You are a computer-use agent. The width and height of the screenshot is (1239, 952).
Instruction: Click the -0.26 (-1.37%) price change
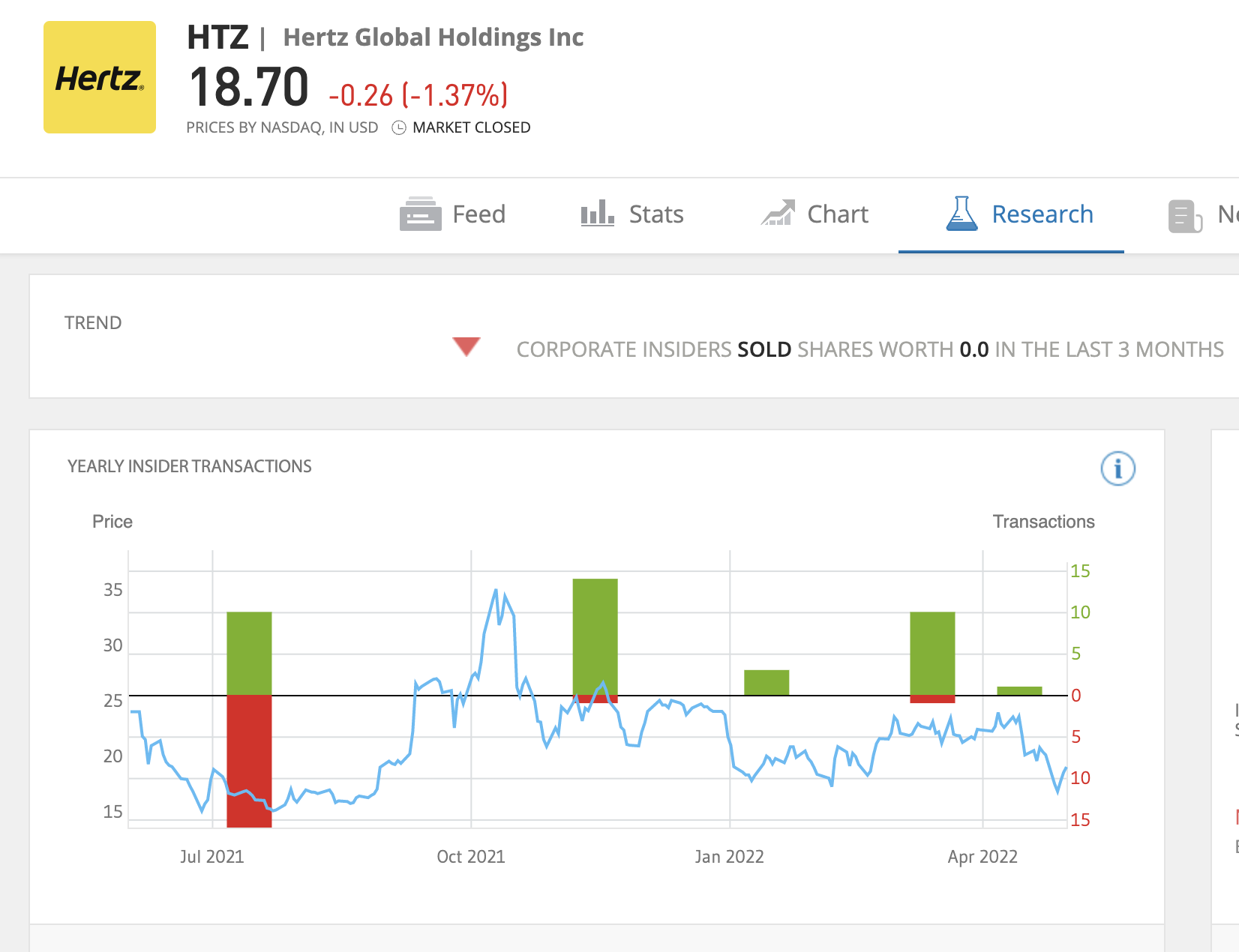(x=418, y=95)
